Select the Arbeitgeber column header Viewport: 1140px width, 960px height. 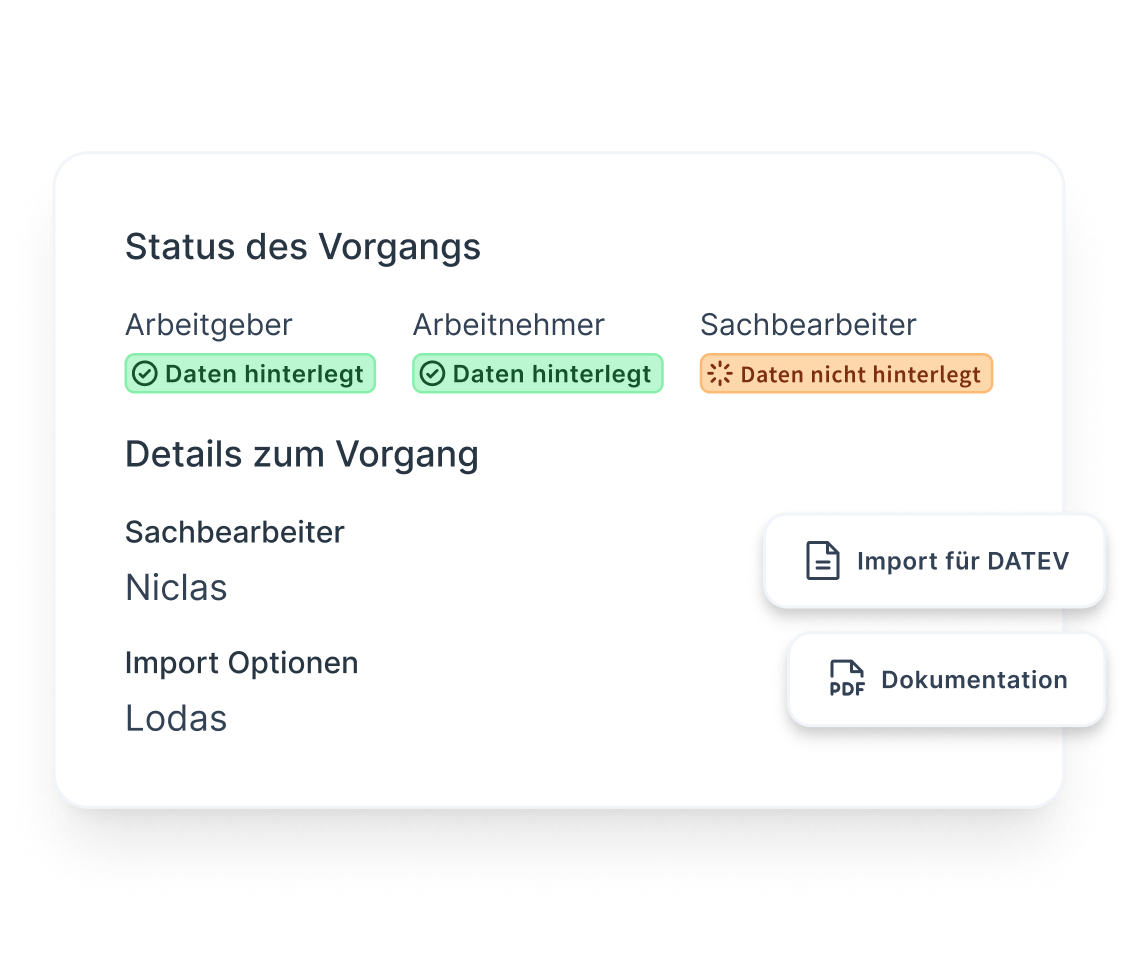208,324
